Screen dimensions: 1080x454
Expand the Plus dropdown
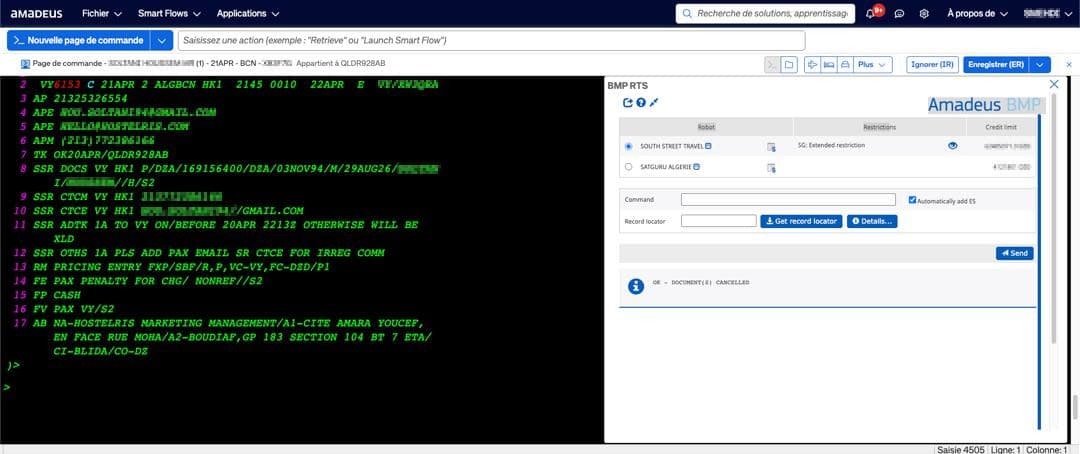(x=873, y=64)
